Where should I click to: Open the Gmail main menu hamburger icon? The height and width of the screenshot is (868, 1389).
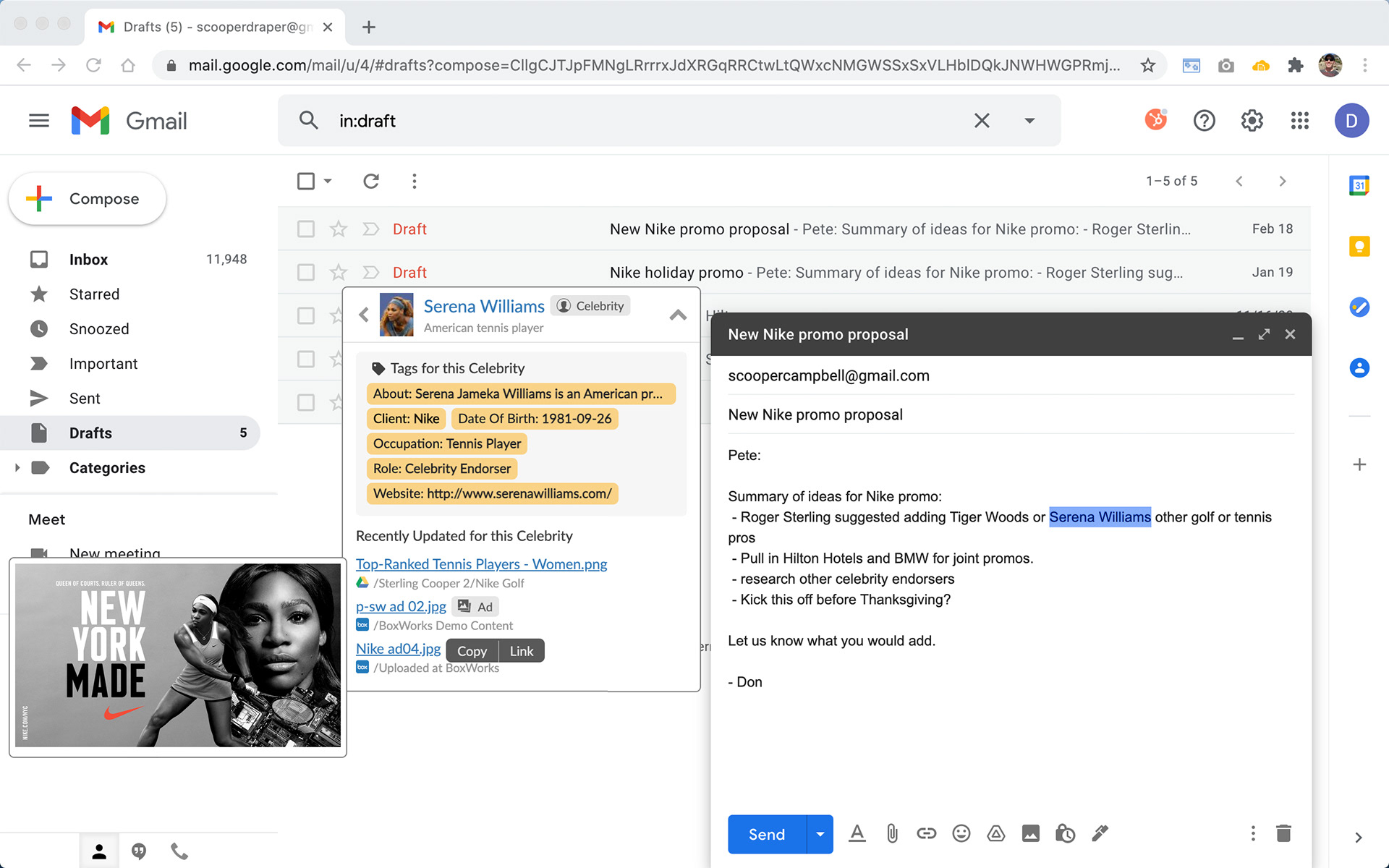tap(39, 121)
